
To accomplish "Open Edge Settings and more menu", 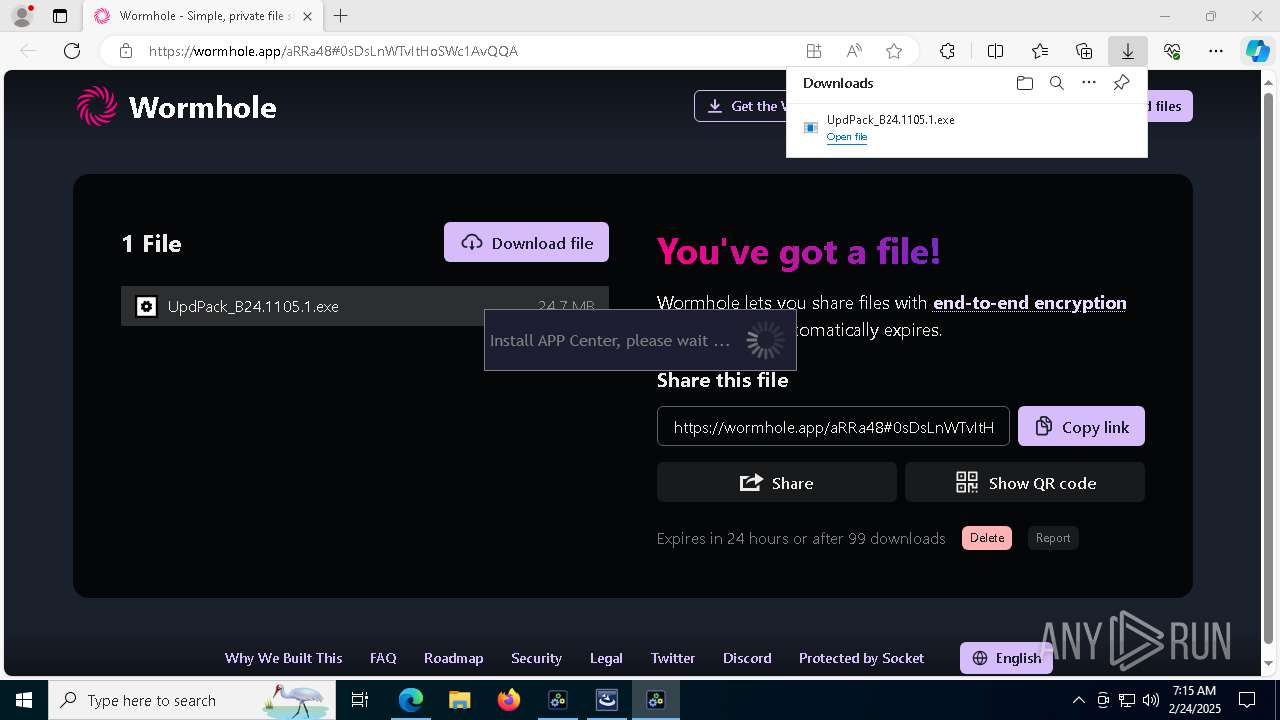I will 1216,51.
